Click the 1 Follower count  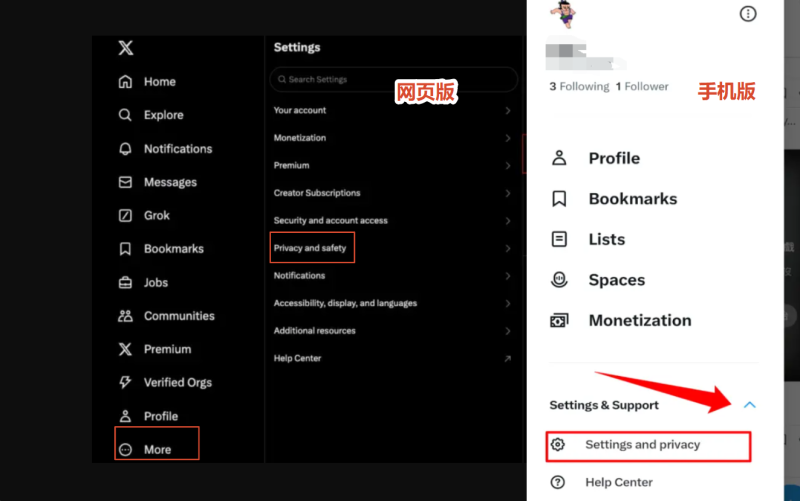(642, 87)
